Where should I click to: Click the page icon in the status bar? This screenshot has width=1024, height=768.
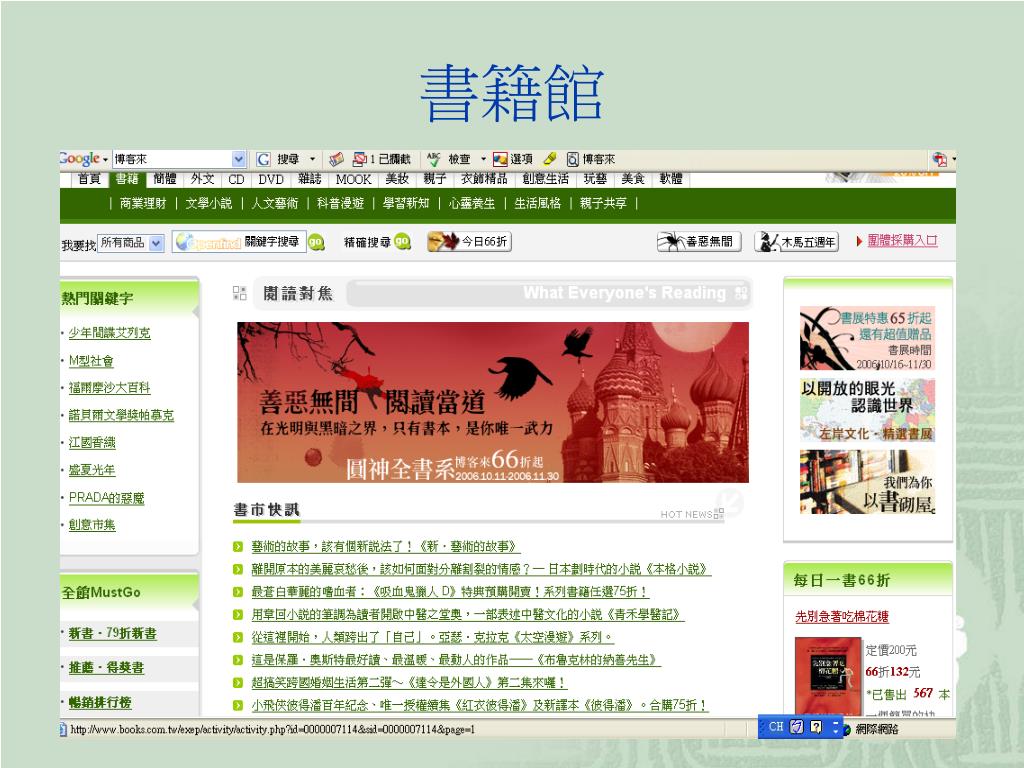coord(63,729)
